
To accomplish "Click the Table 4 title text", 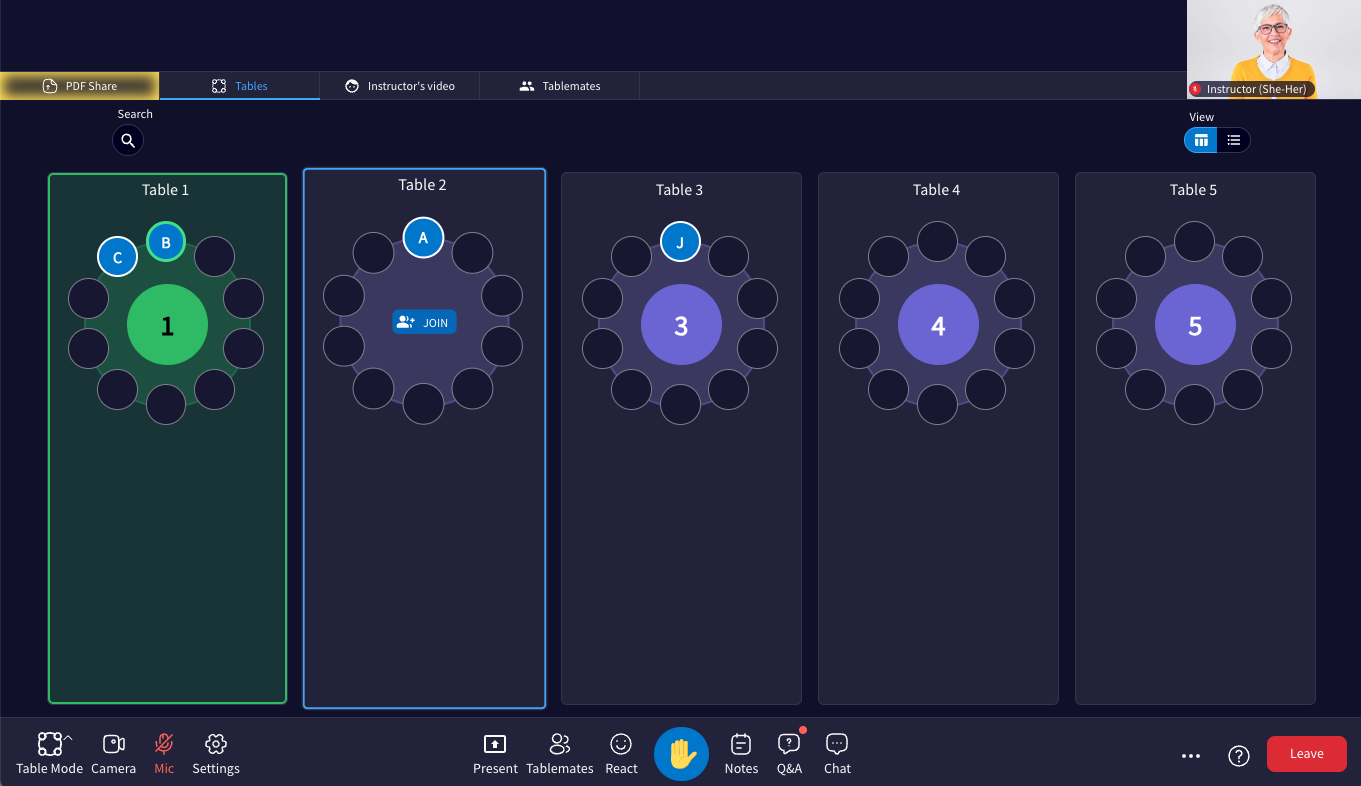I will [936, 190].
